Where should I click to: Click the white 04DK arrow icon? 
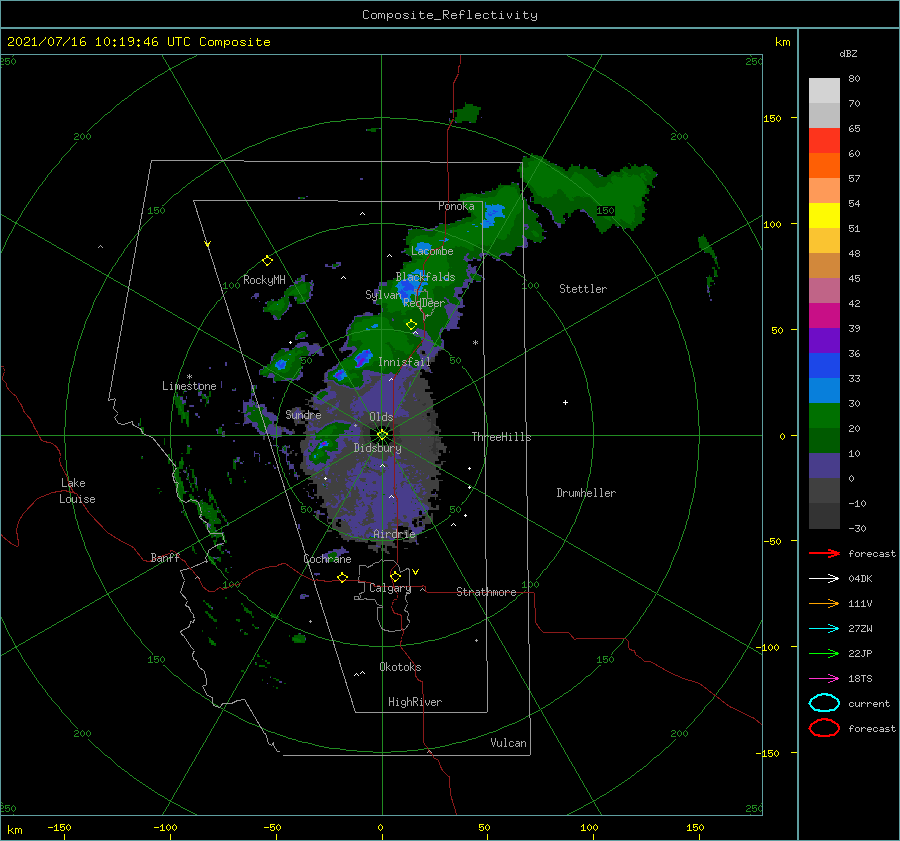pos(824,579)
